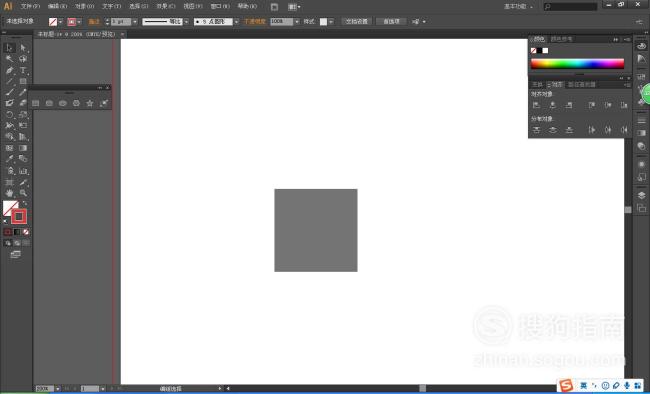This screenshot has width=650, height=394.
Task: Click the horizontal align right icon
Action: coord(569,105)
